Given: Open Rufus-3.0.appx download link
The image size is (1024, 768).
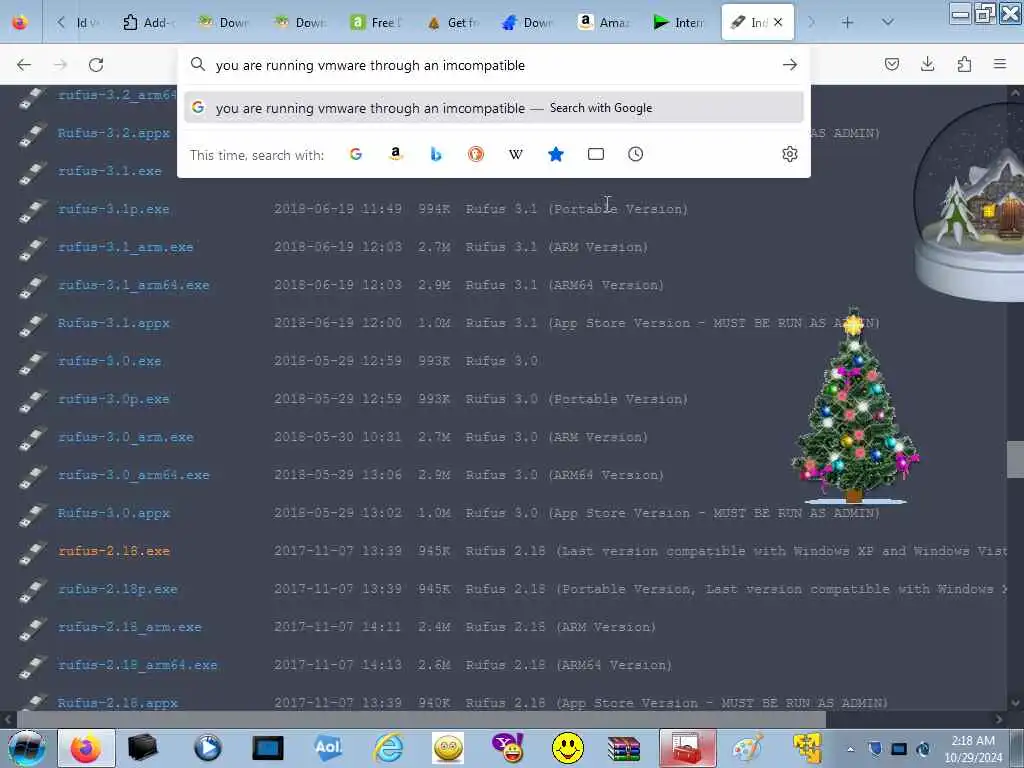Looking at the screenshot, I should [x=114, y=513].
